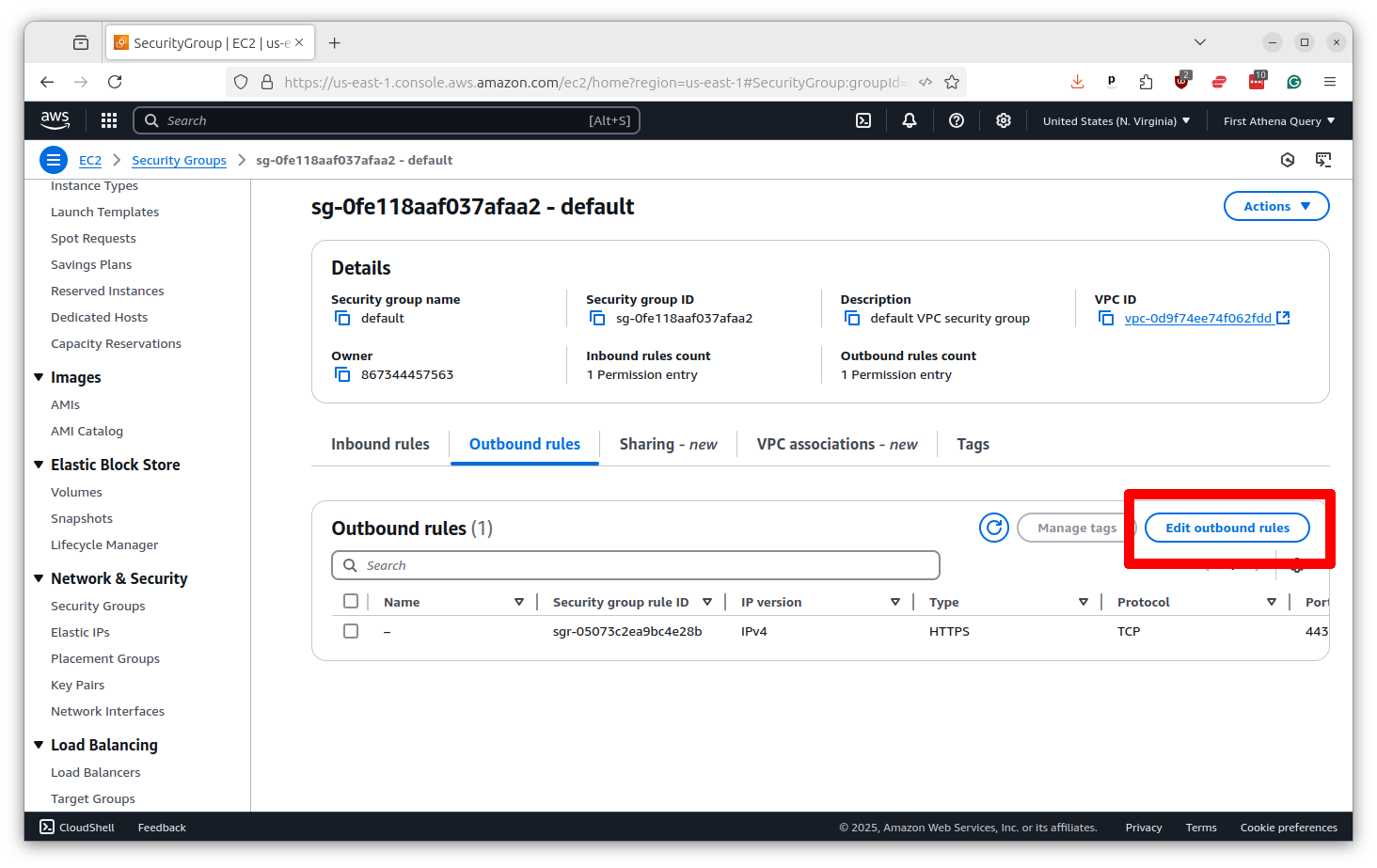1377x868 pixels.
Task: Click Edit outbound rules button
Action: click(x=1227, y=528)
